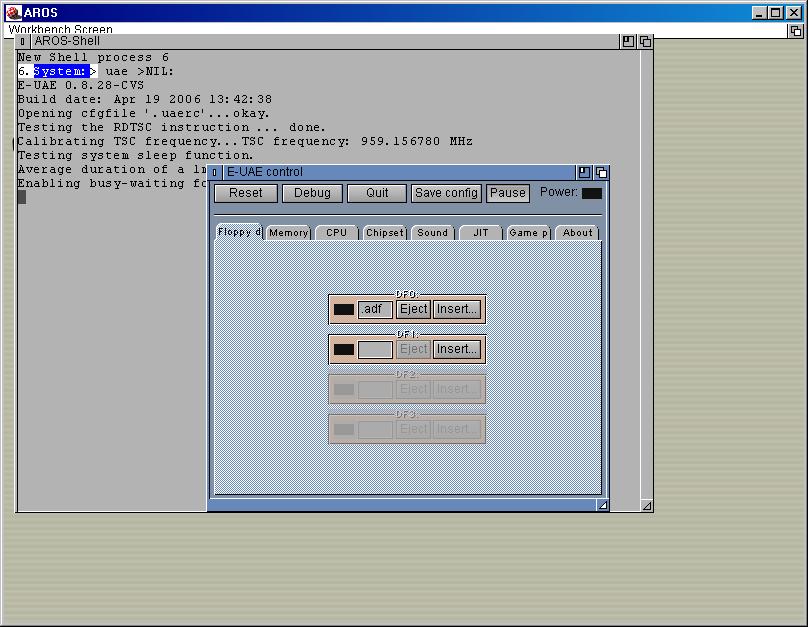This screenshot has width=808, height=627.
Task: Click the empty DF1 filename field
Action: click(375, 350)
